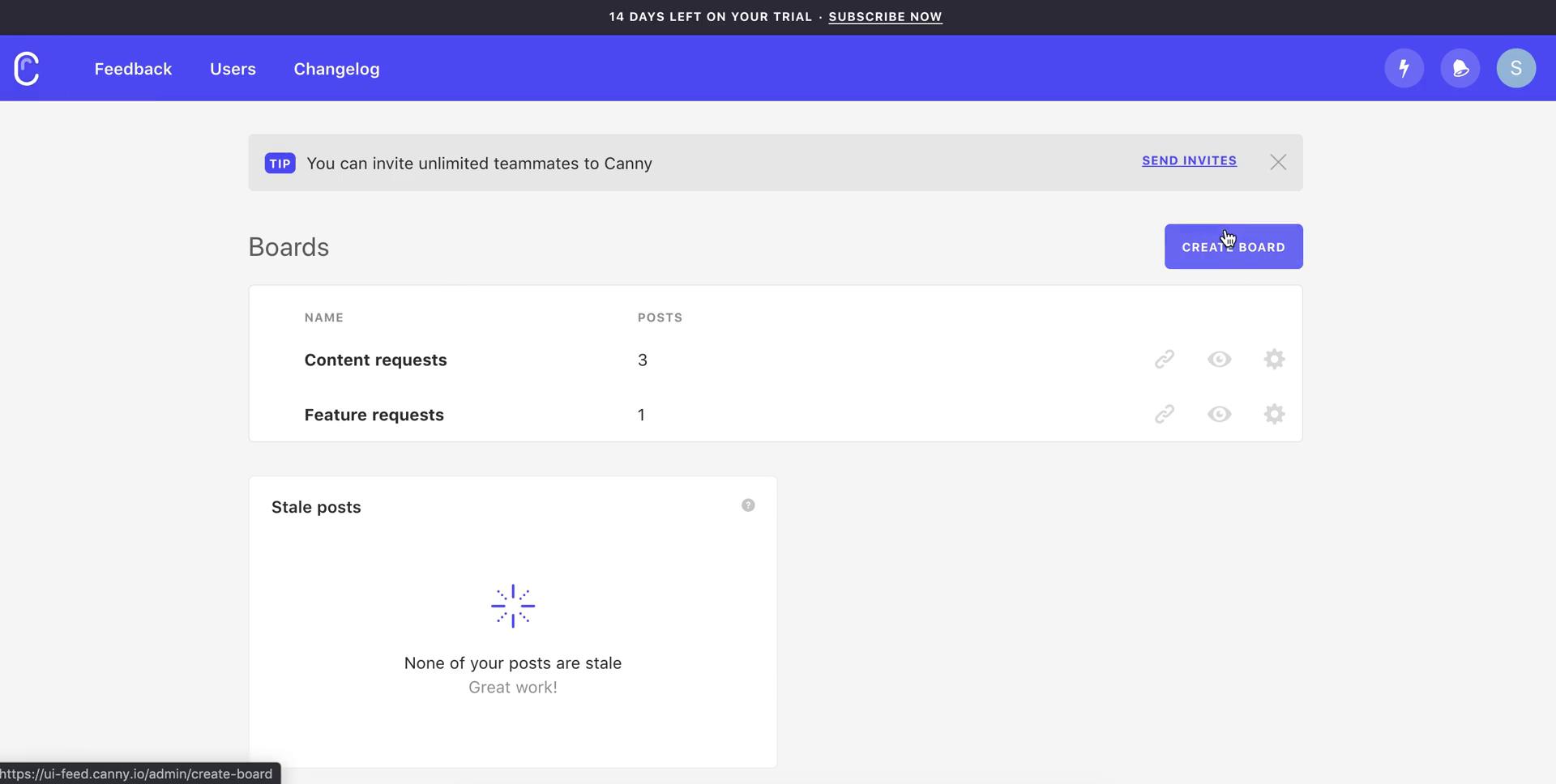Go to the Feedback tab
1556x784 pixels.
[x=133, y=70]
